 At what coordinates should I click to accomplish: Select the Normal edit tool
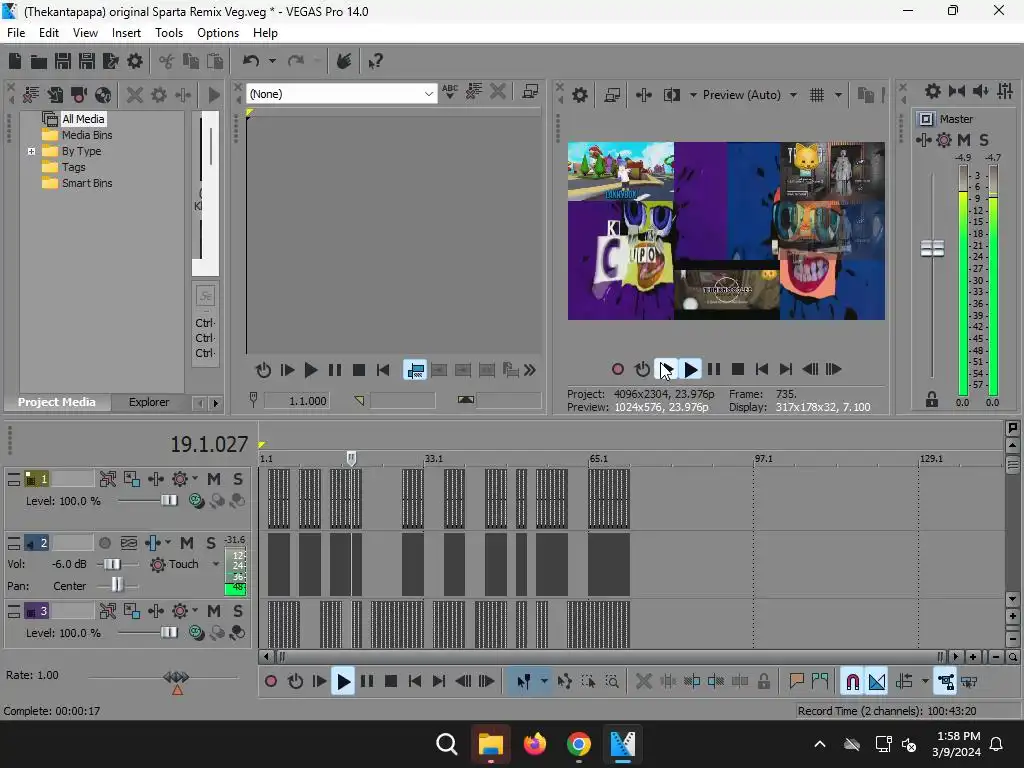tap(523, 682)
